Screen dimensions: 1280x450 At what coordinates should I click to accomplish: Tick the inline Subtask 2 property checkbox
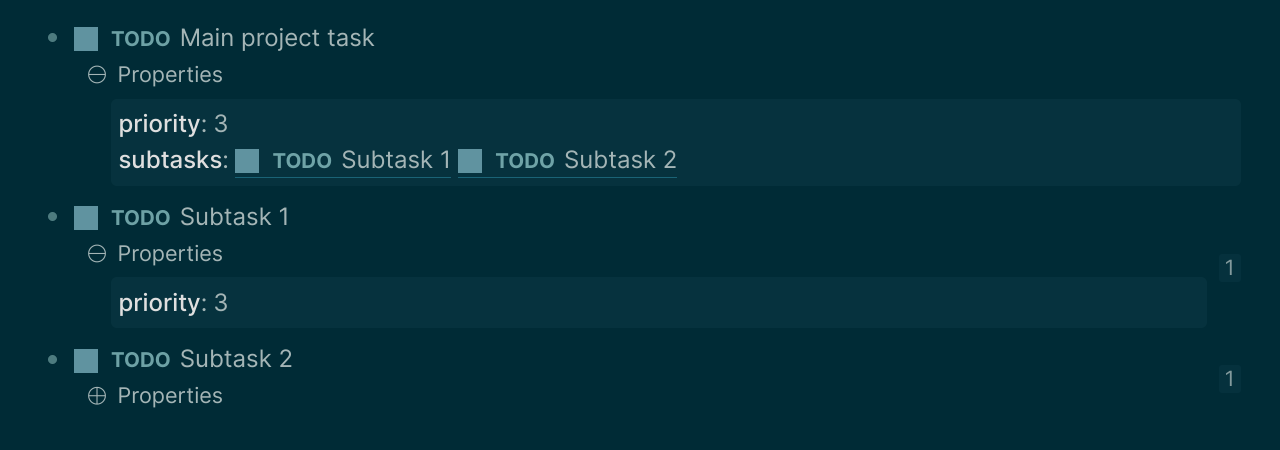click(x=470, y=161)
